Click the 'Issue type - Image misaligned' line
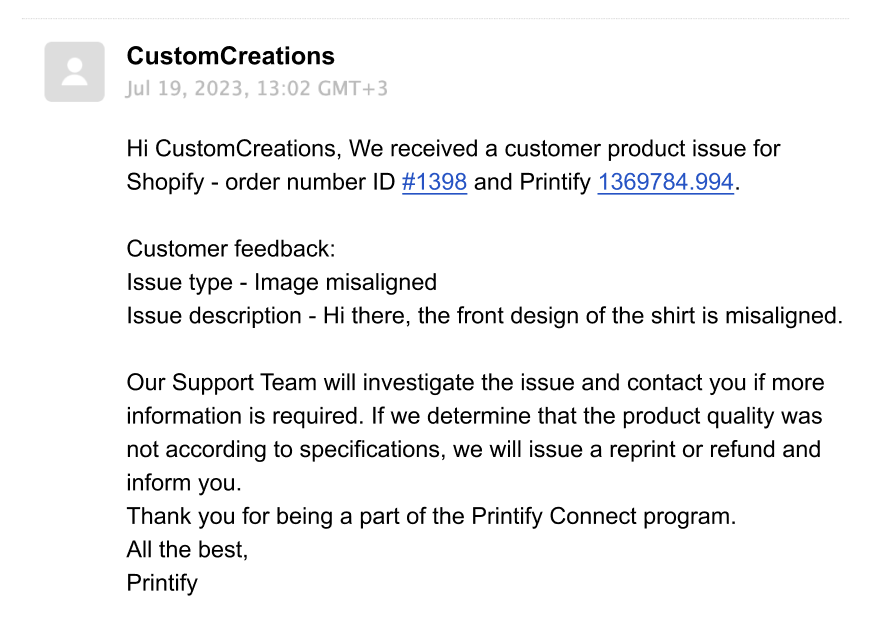 coord(282,282)
